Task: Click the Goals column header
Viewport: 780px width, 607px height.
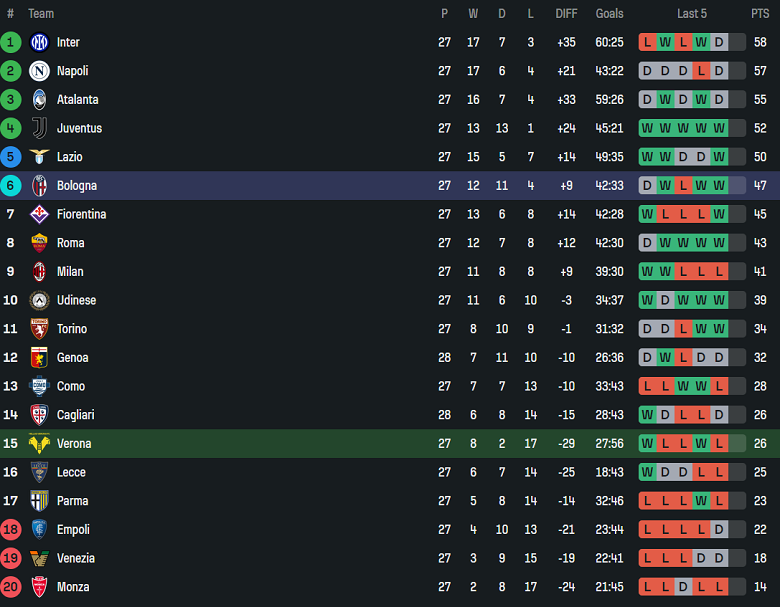Action: point(609,14)
